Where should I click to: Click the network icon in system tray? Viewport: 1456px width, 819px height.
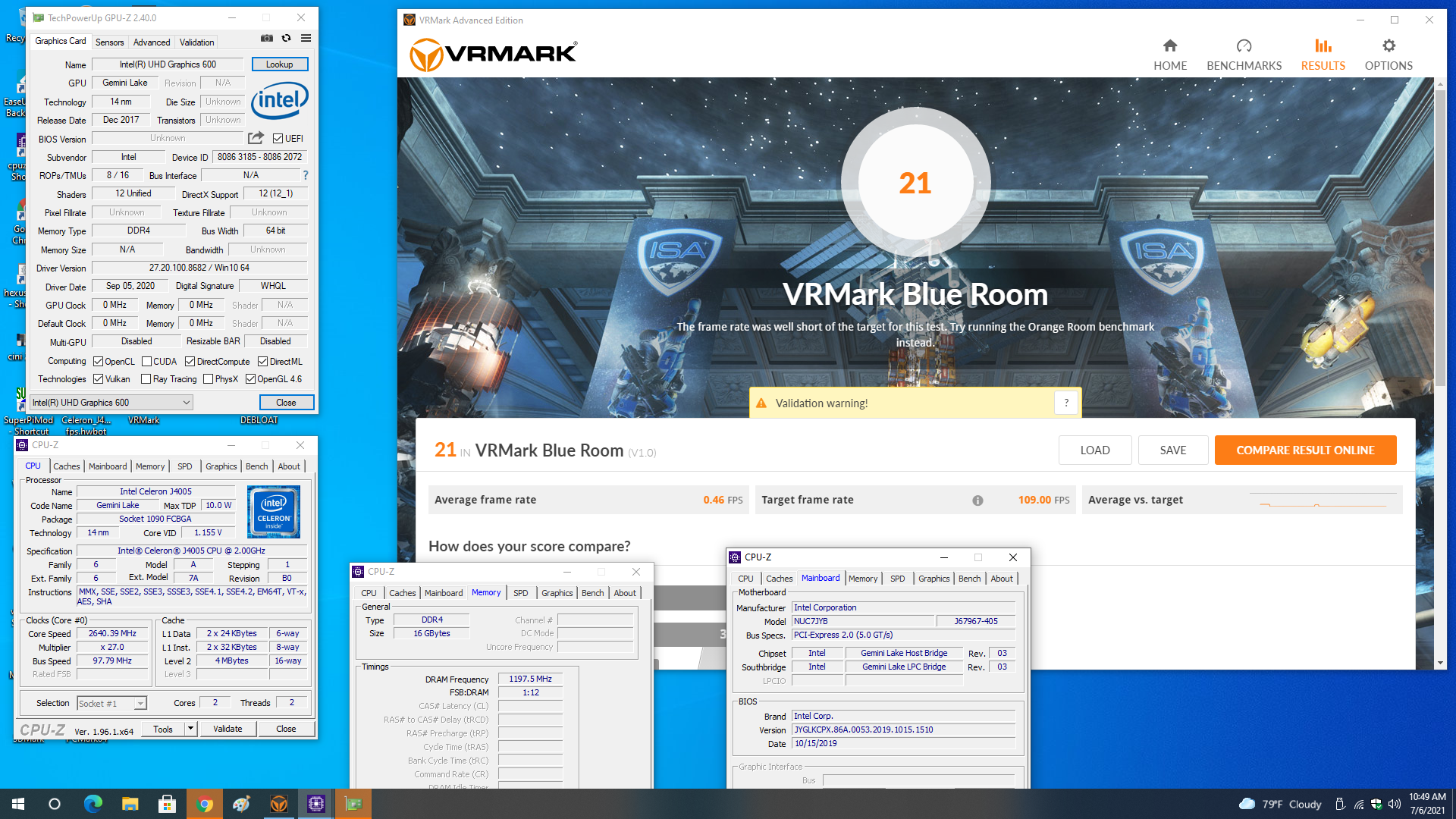tap(1358, 804)
